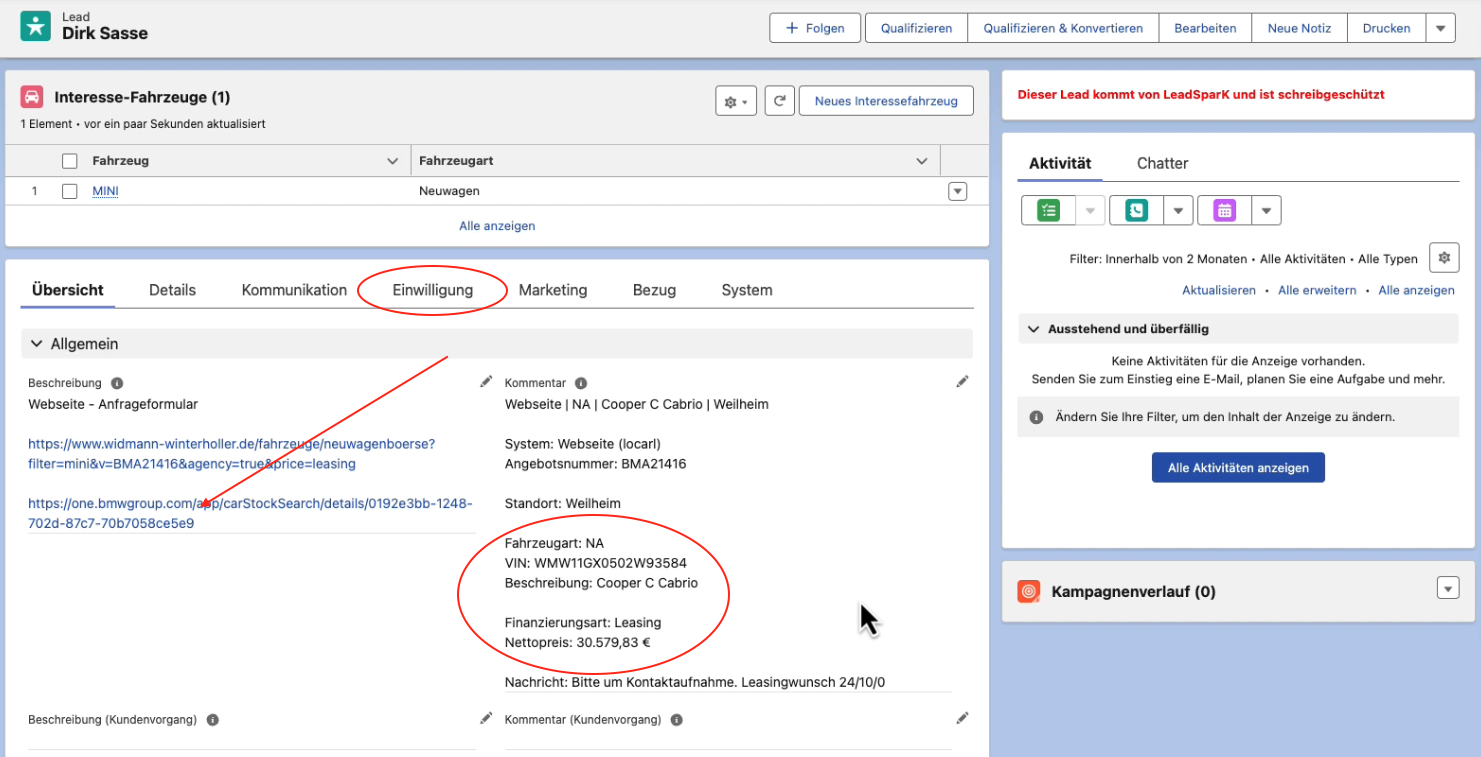Image resolution: width=1481 pixels, height=757 pixels.
Task: Expand more actions dropdown next to Drucken
Action: pos(1440,28)
